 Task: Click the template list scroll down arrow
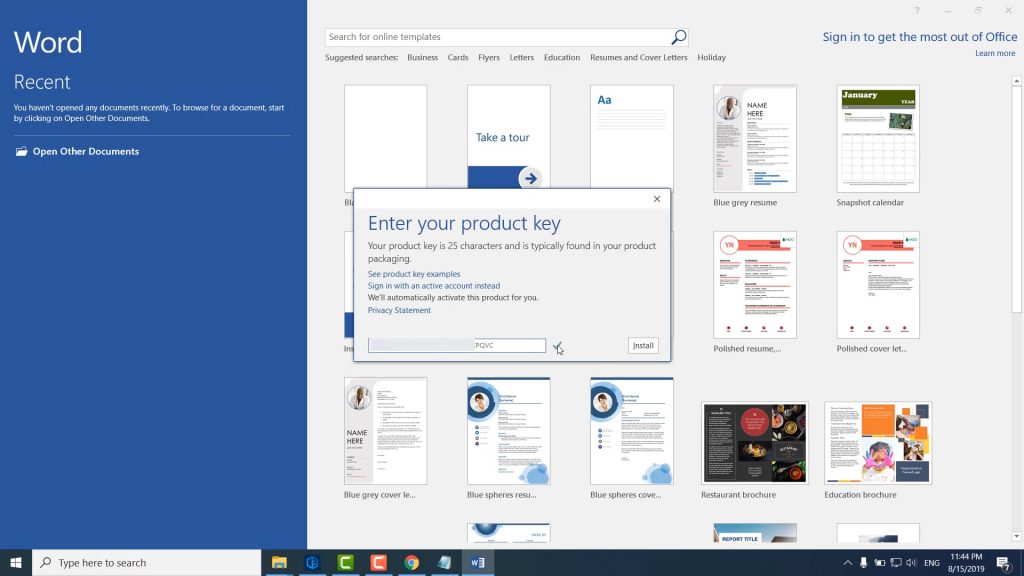pos(1016,536)
